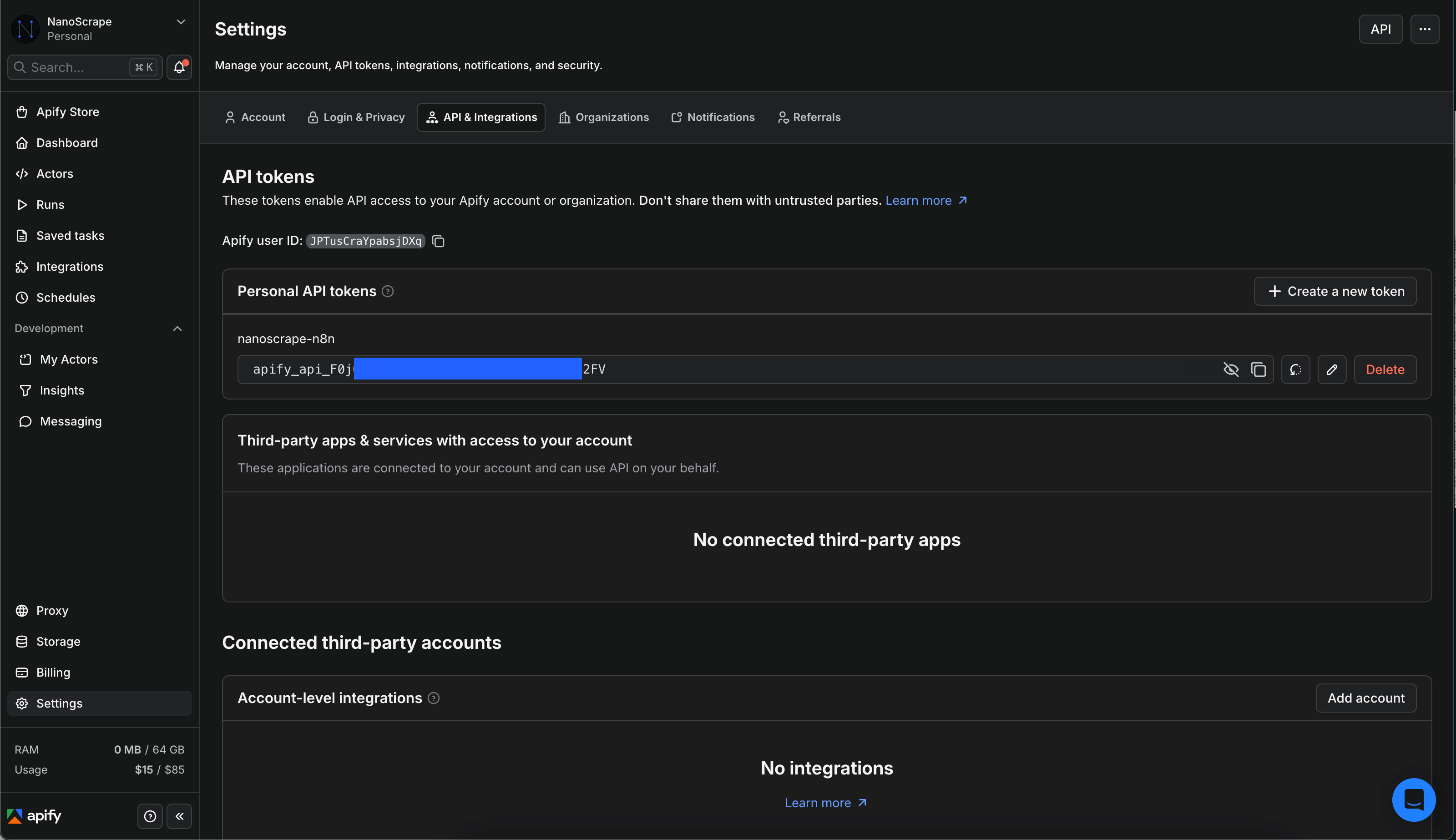Switch to Login & Privacy tab

coord(356,118)
